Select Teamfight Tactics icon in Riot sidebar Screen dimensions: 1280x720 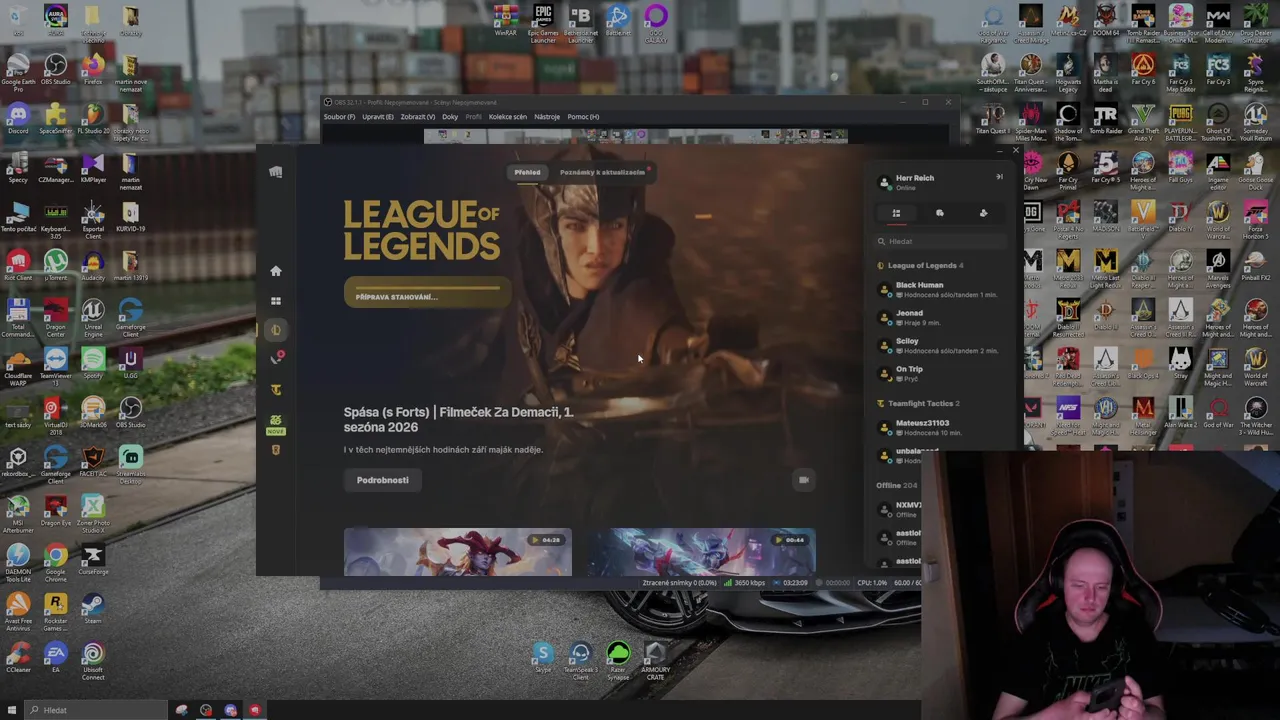276,390
